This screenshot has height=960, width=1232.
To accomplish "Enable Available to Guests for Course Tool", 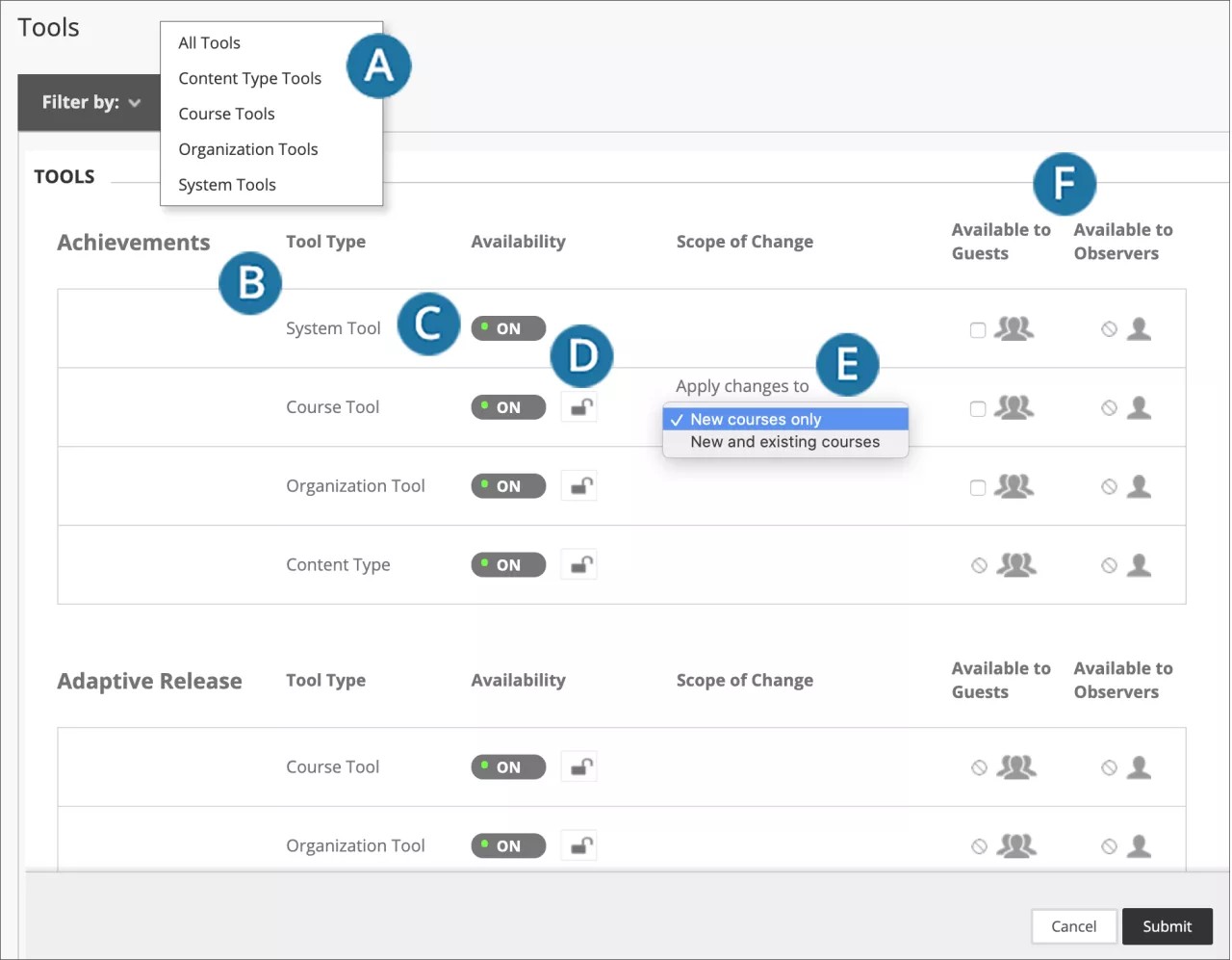I will 978,407.
